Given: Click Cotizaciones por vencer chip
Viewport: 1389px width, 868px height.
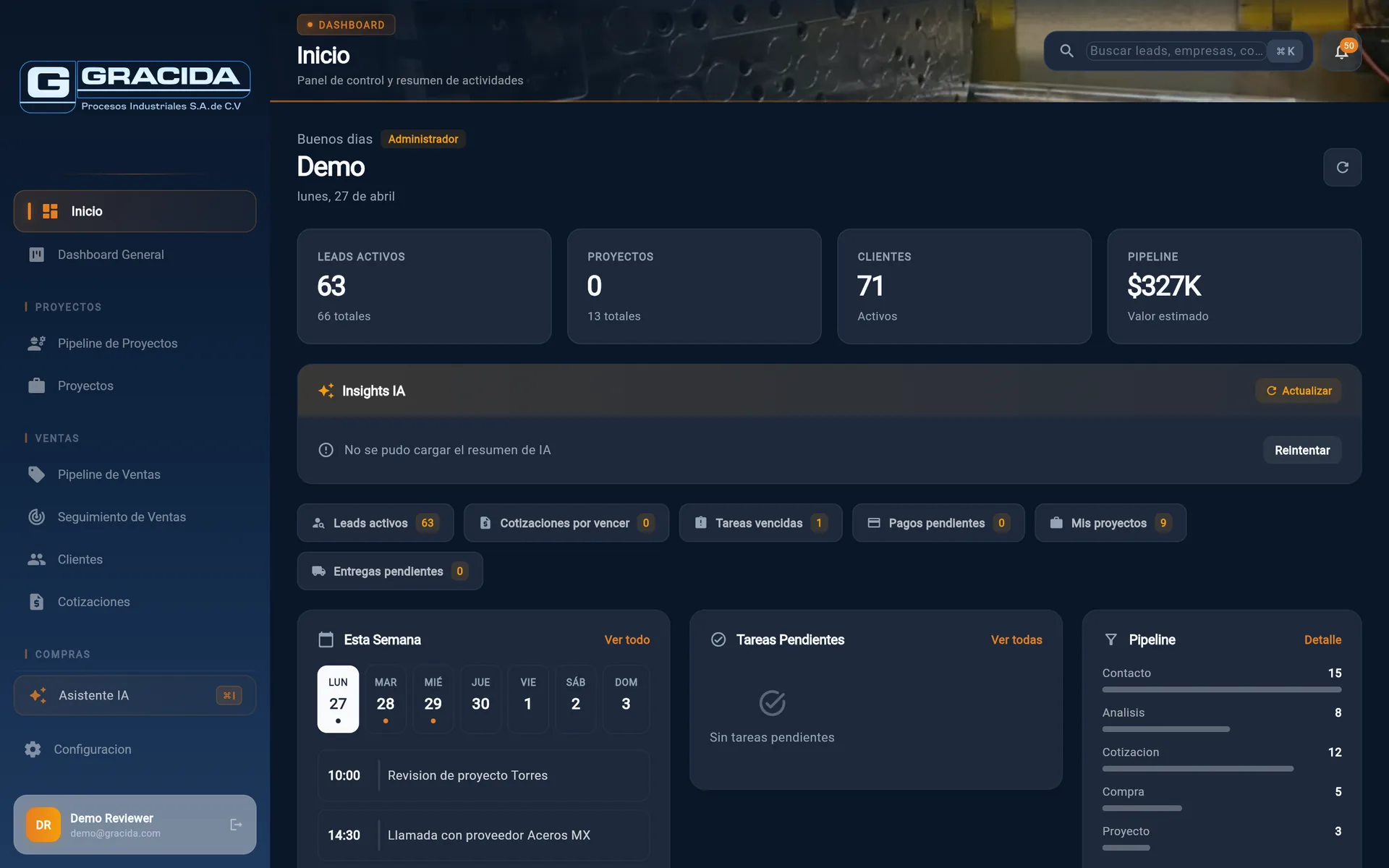Looking at the screenshot, I should click(566, 522).
